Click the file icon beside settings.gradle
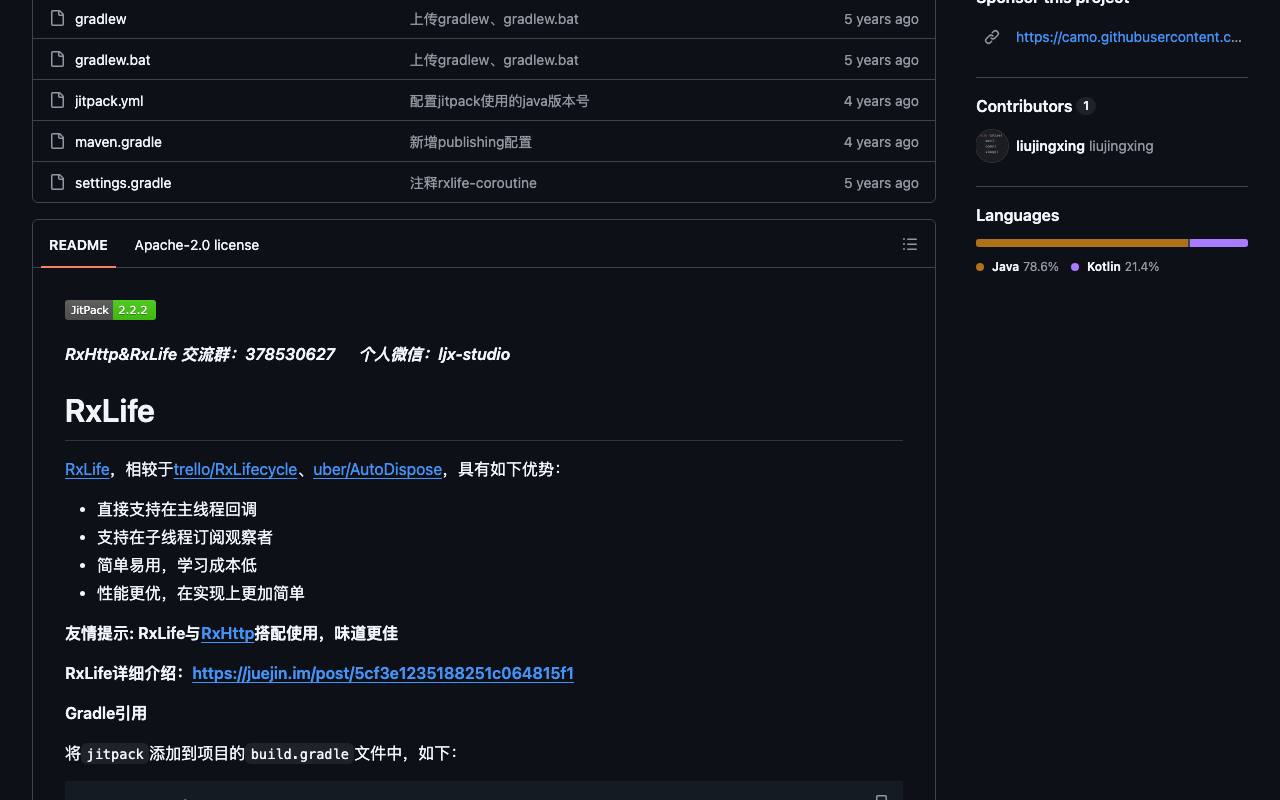 click(x=57, y=182)
